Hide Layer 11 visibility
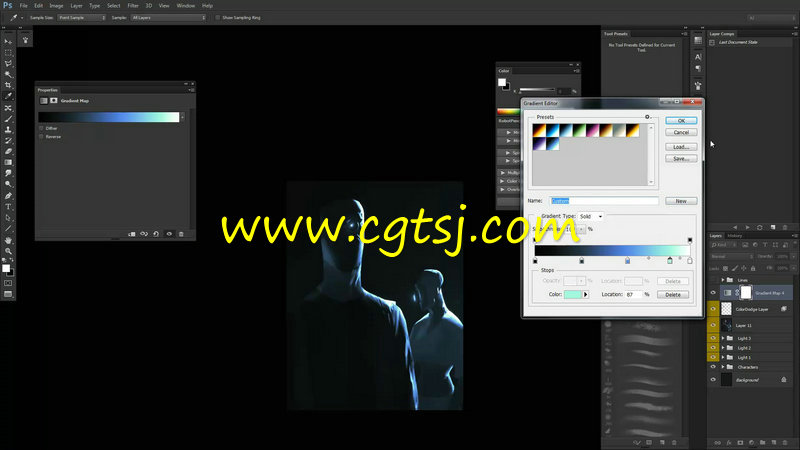Screen dimensions: 800x450 coord(713,325)
